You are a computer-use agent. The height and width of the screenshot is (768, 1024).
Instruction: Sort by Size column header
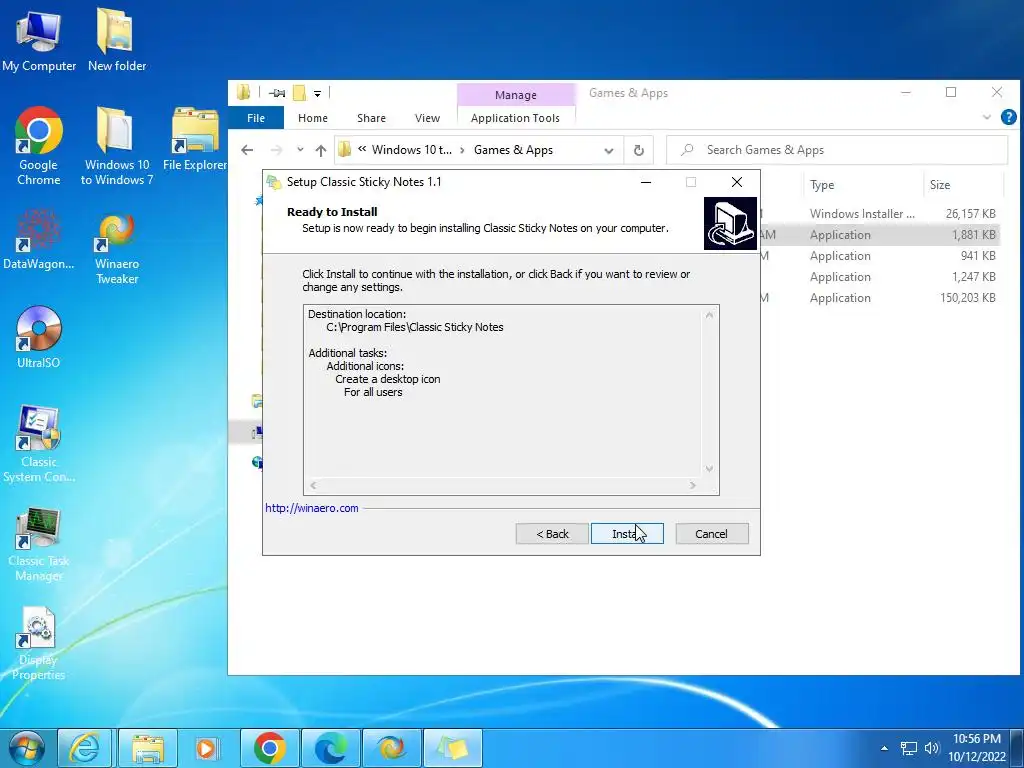[940, 185]
